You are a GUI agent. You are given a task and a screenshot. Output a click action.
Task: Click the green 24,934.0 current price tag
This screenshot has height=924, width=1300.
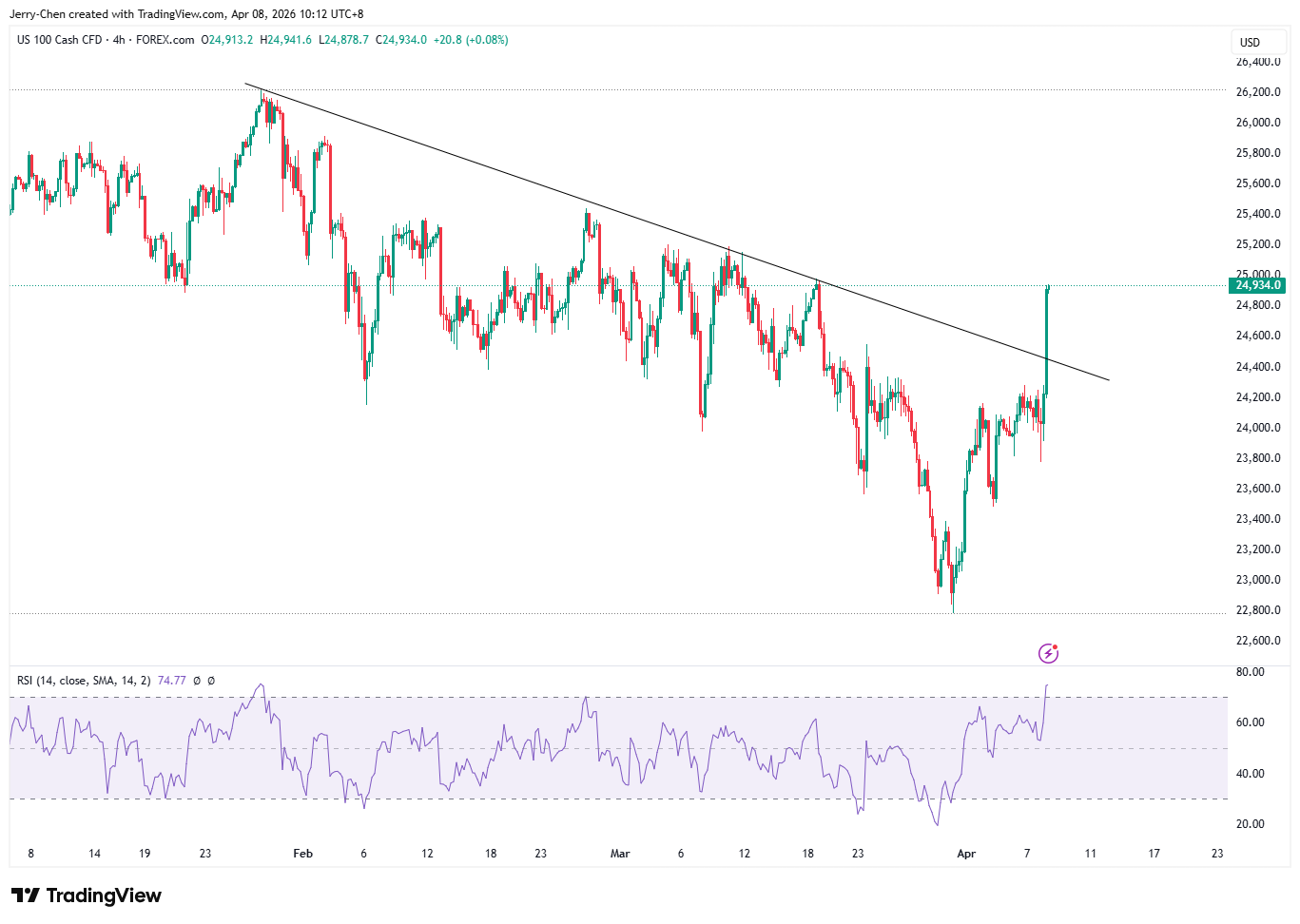tap(1257, 285)
